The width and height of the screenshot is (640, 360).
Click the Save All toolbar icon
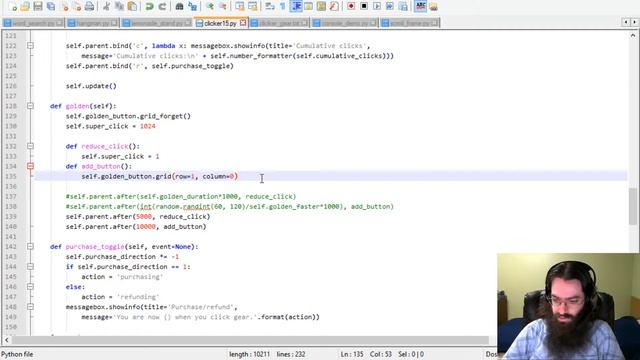pos(51,6)
